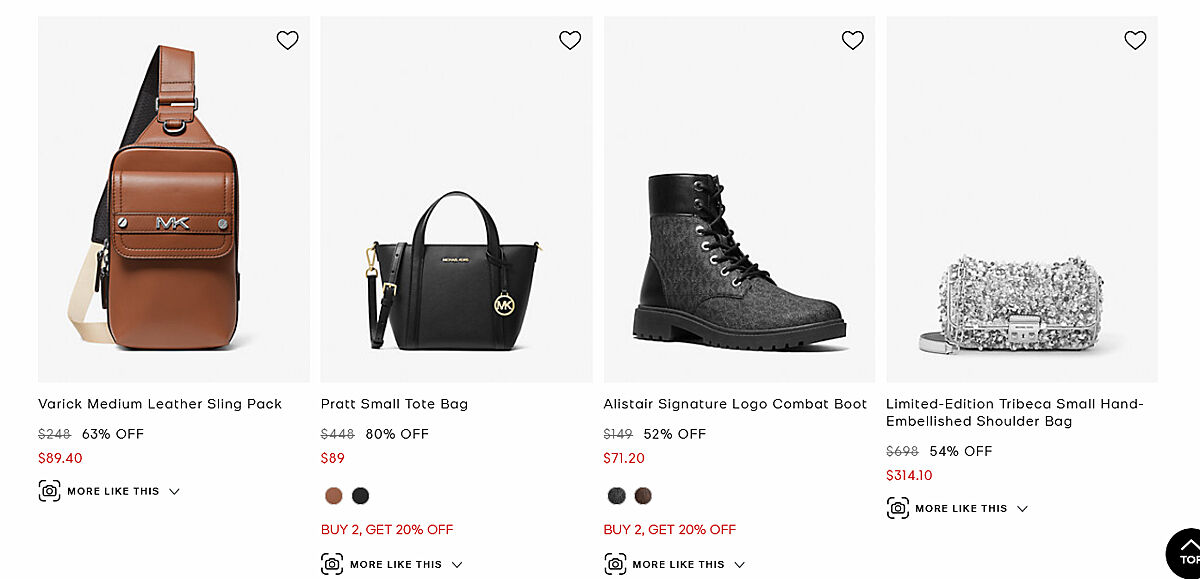Select brown color swatch for Pratt Tote Bag
The width and height of the screenshot is (1200, 579).
334,496
